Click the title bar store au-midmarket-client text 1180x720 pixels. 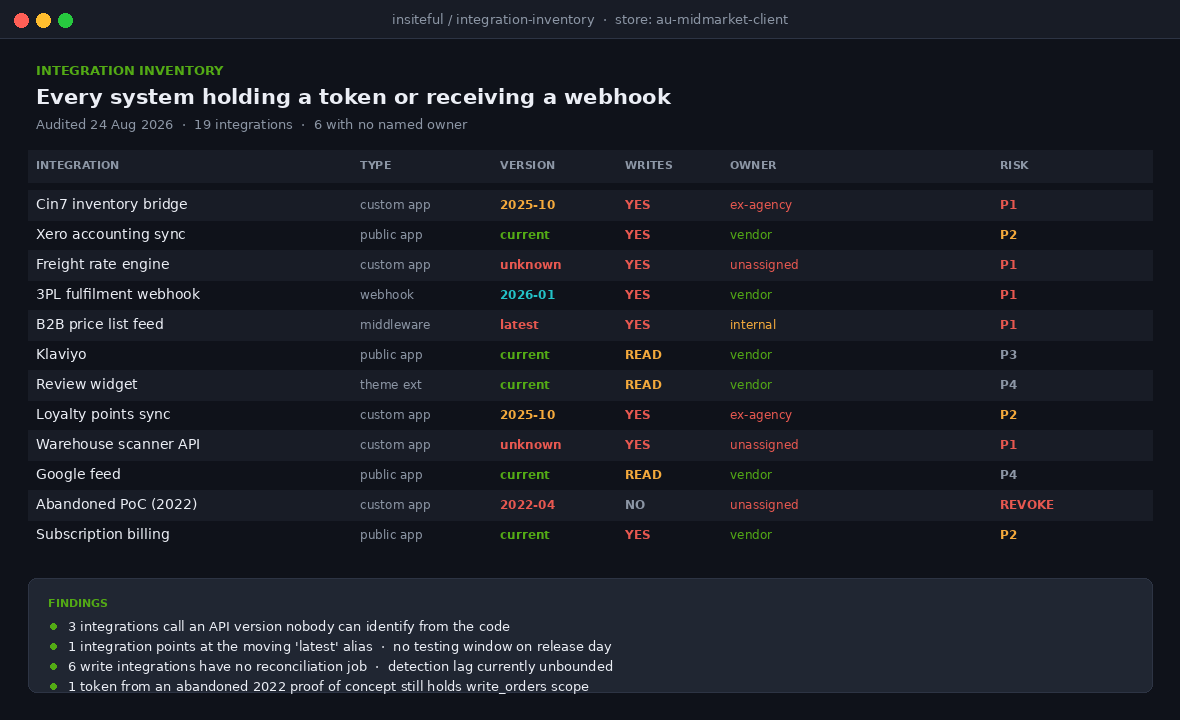coord(701,20)
